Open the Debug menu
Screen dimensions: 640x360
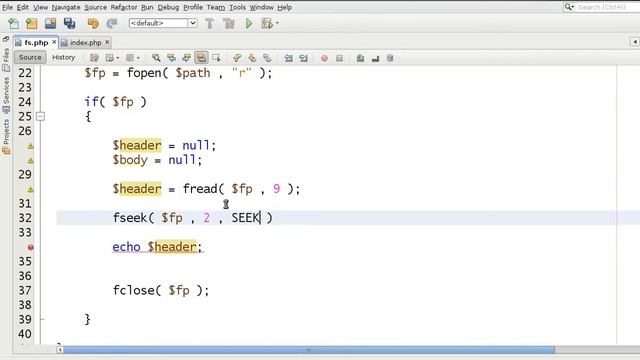pyautogui.click(x=168, y=7)
